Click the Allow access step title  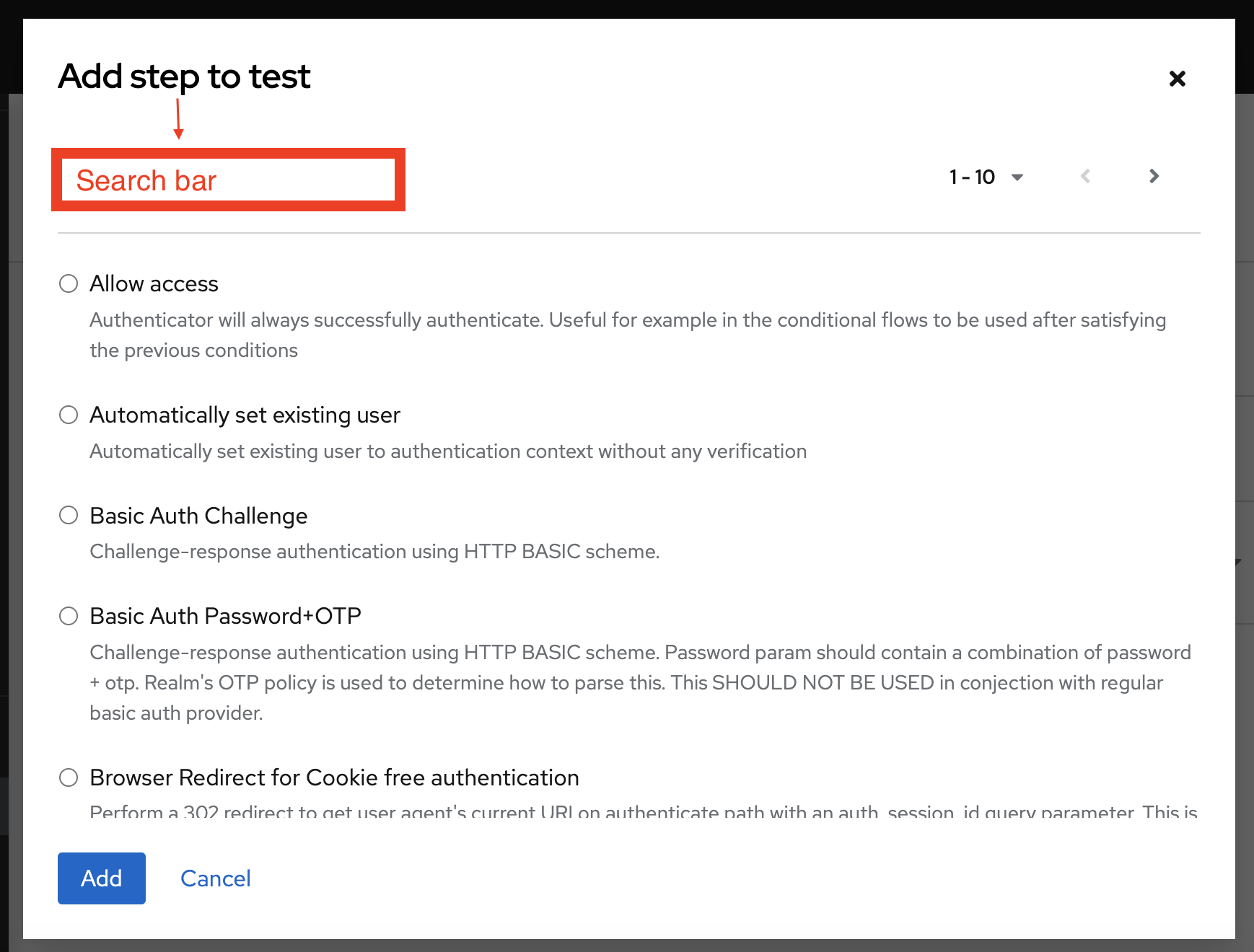[154, 283]
